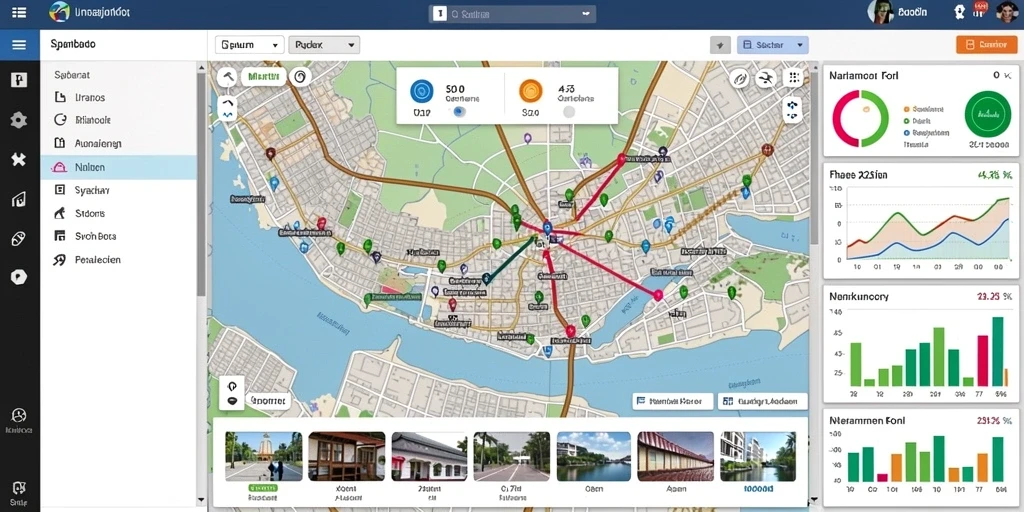1024x512 pixels.
Task: Click the hamburger menu icon in sidebar
Action: (19, 45)
